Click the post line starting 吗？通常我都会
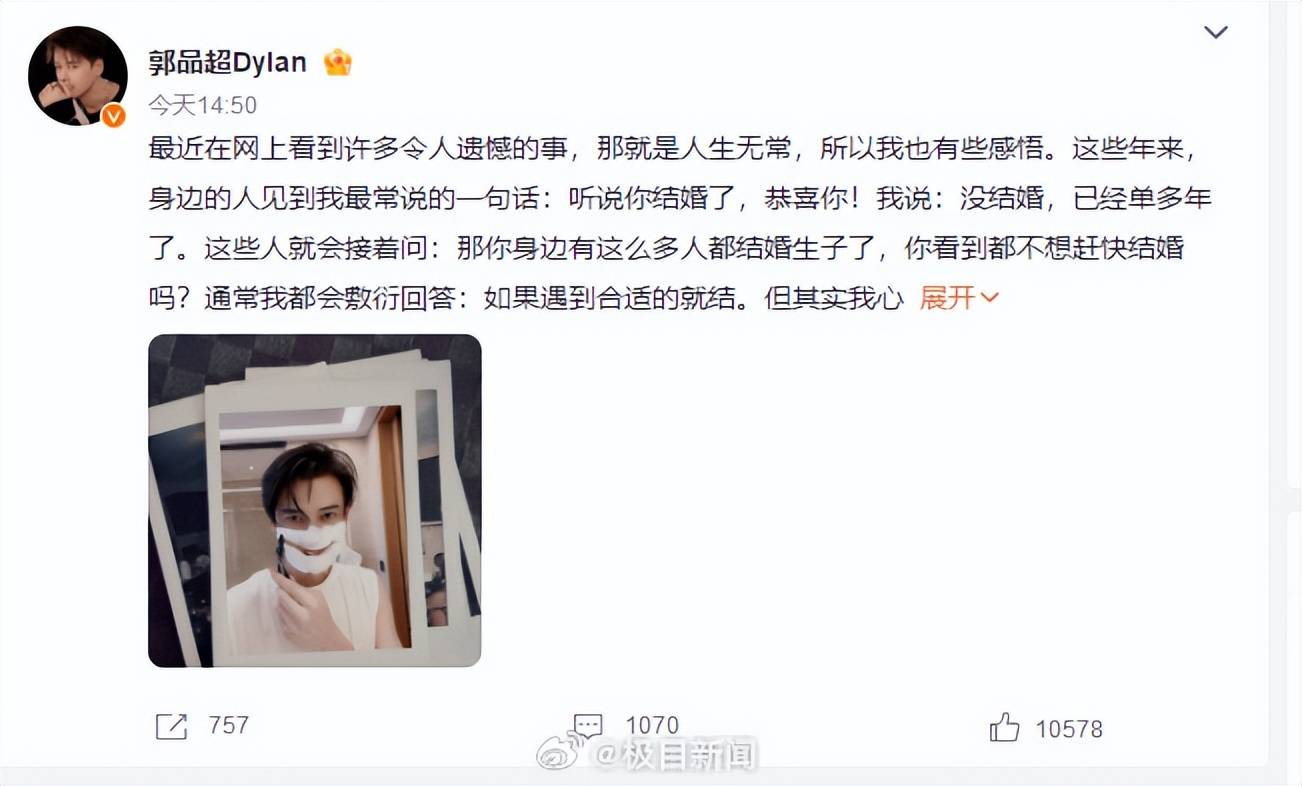The image size is (1302, 786). pyautogui.click(x=525, y=298)
